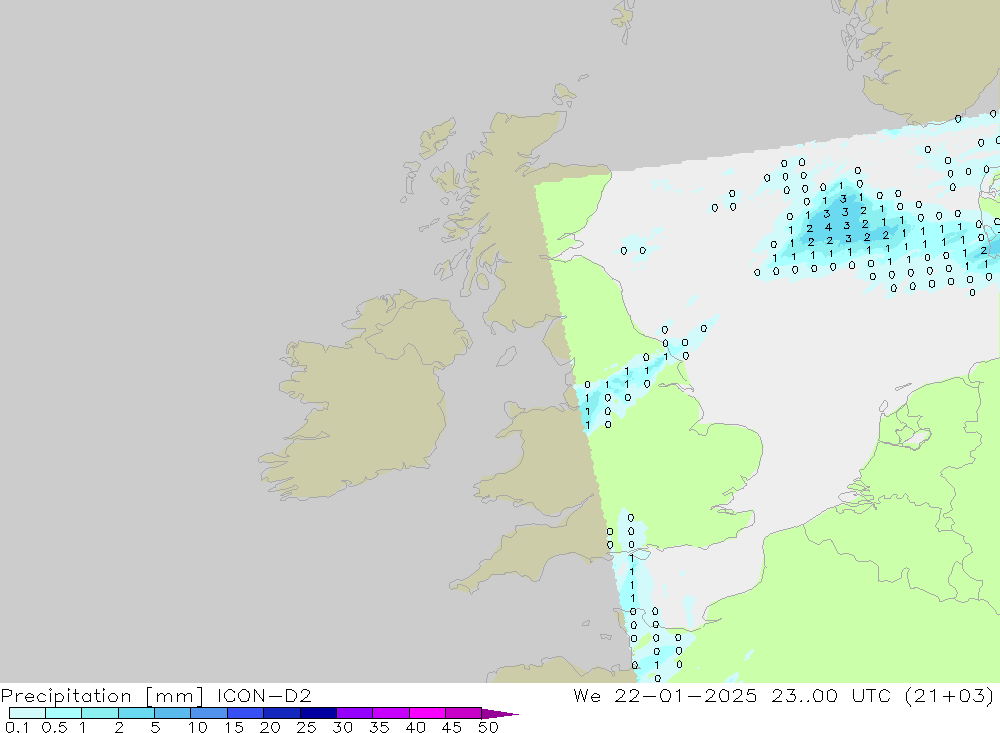The image size is (1000, 733).
Task: Click the '23..00' time text
Action: pyautogui.click(x=804, y=695)
